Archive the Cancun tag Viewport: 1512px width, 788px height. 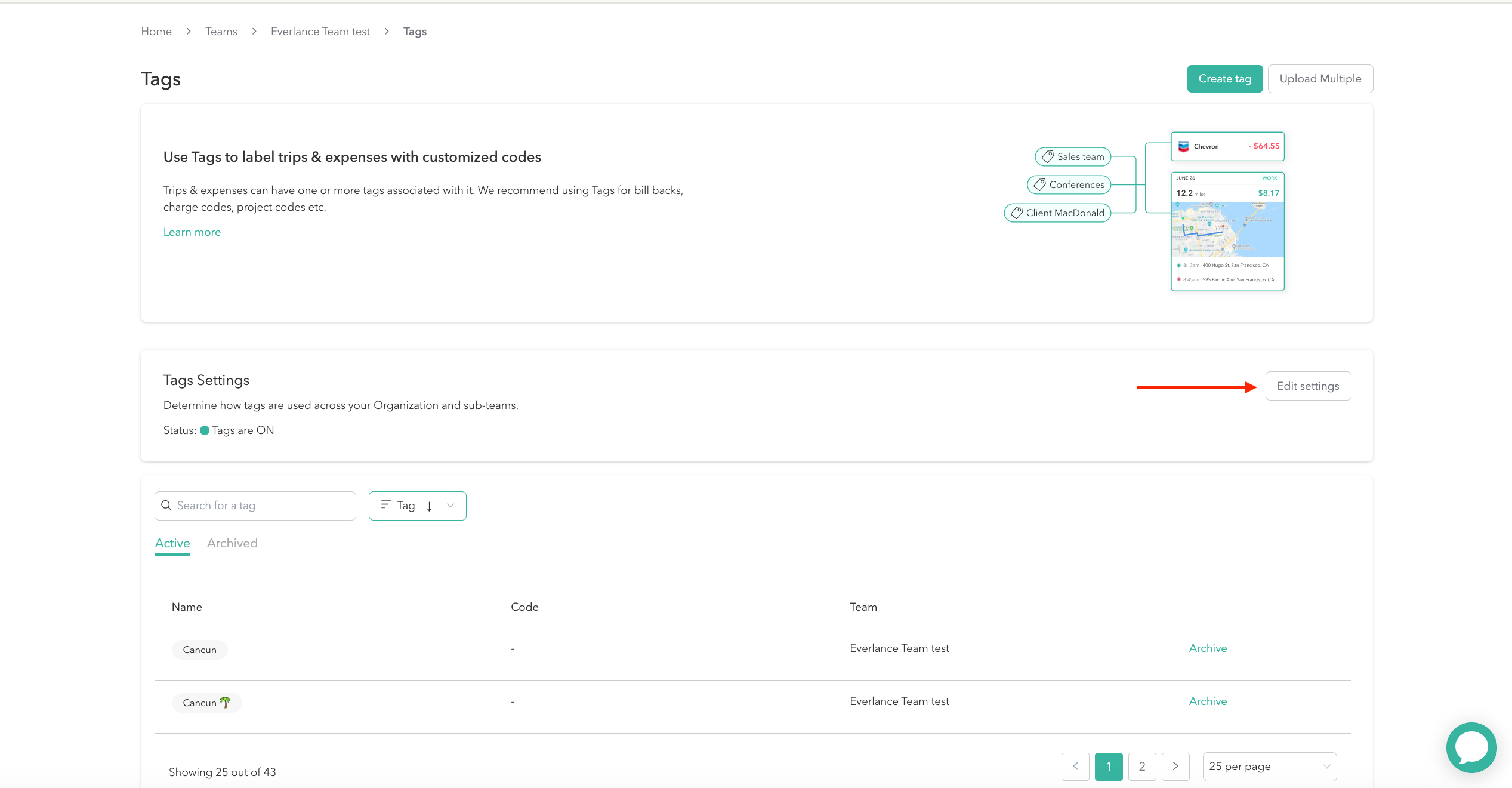click(1207, 648)
